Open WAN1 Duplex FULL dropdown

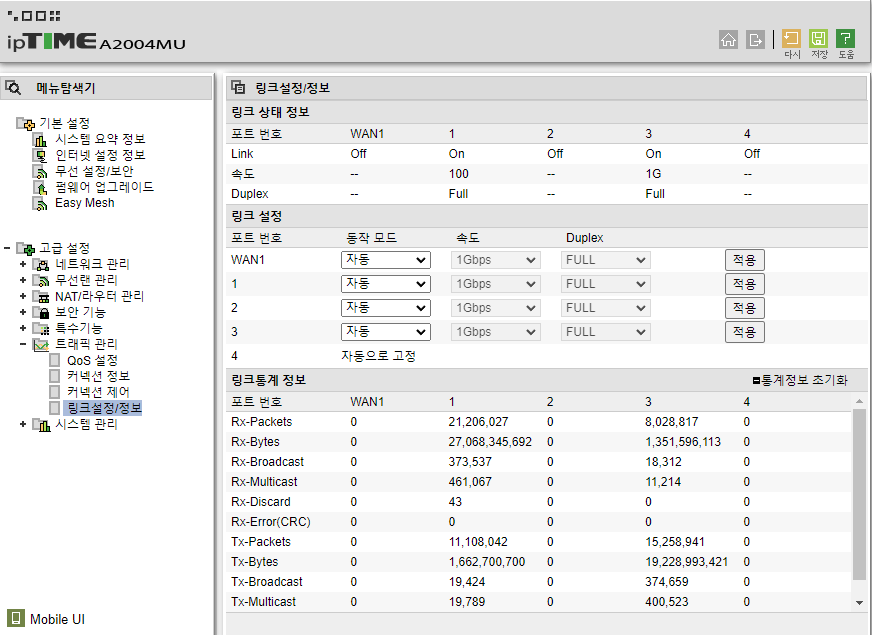click(x=605, y=260)
